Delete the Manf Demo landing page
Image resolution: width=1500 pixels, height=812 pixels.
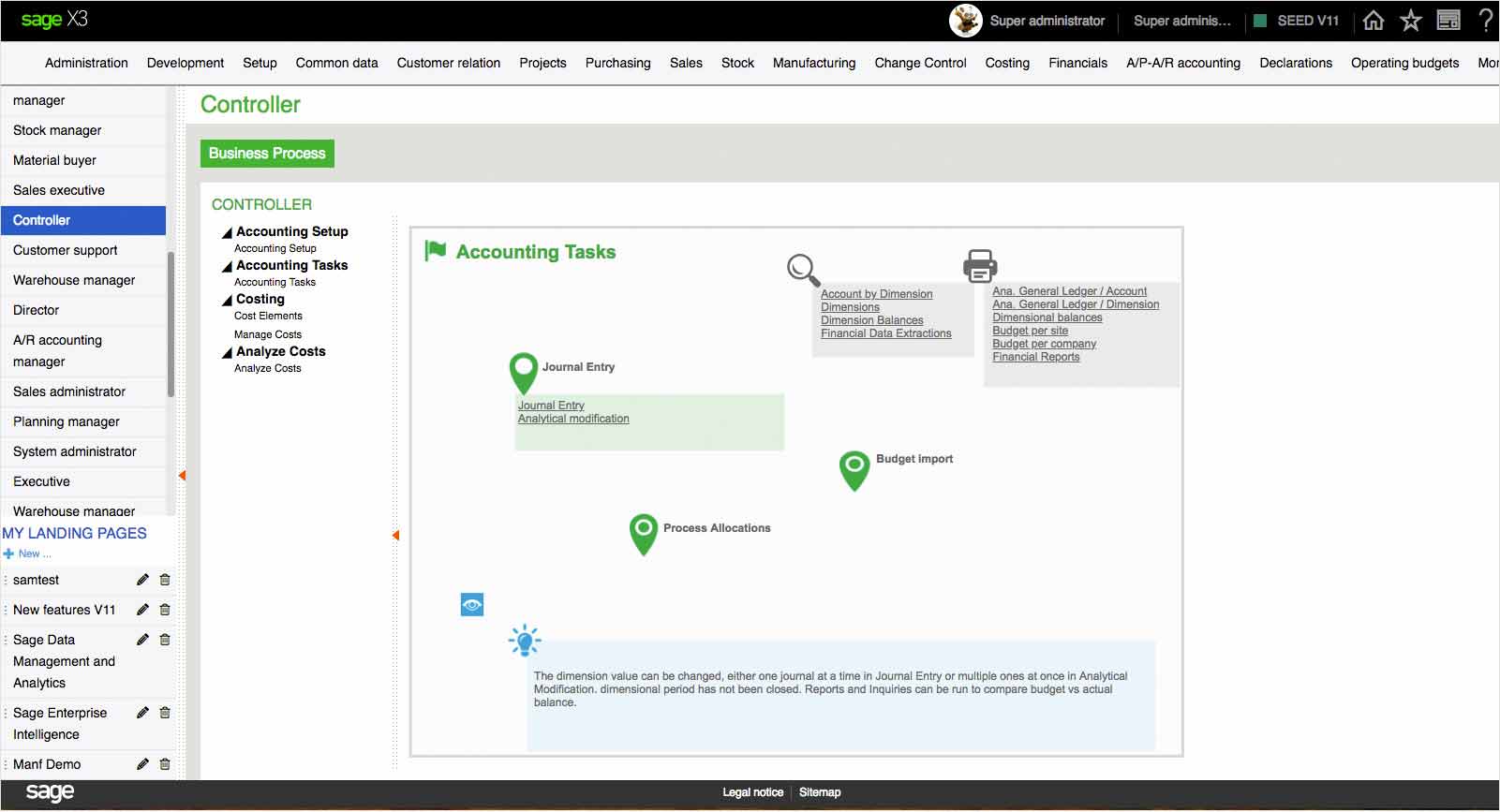(x=165, y=764)
